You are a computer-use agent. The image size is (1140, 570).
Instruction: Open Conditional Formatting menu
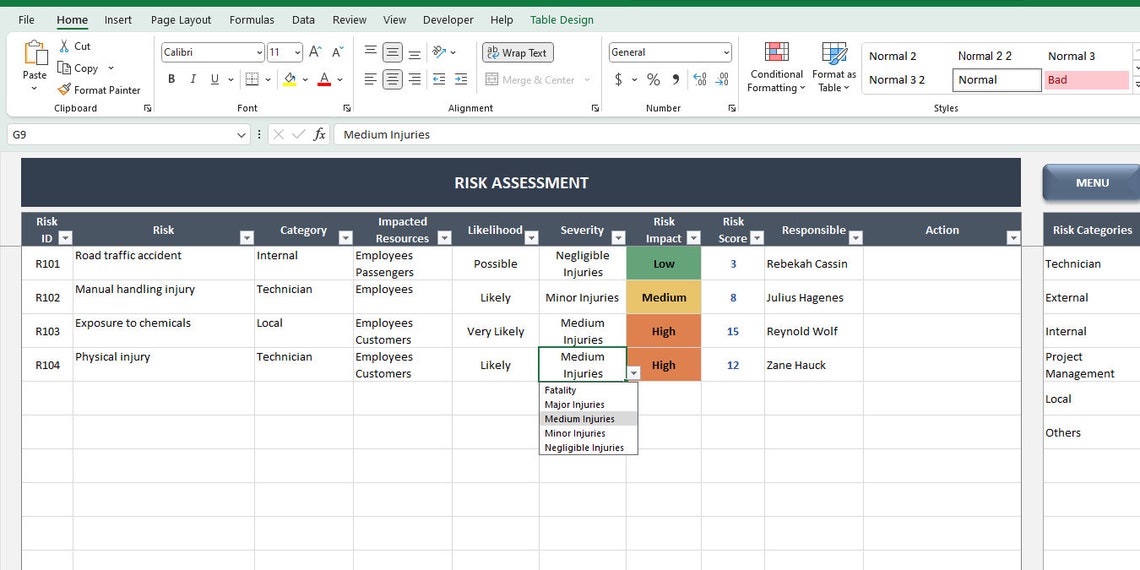[x=776, y=68]
